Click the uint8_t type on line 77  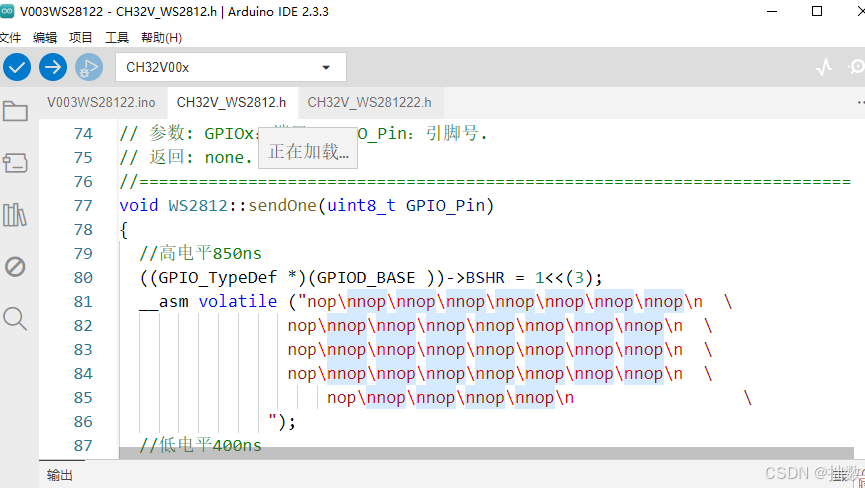coord(361,206)
